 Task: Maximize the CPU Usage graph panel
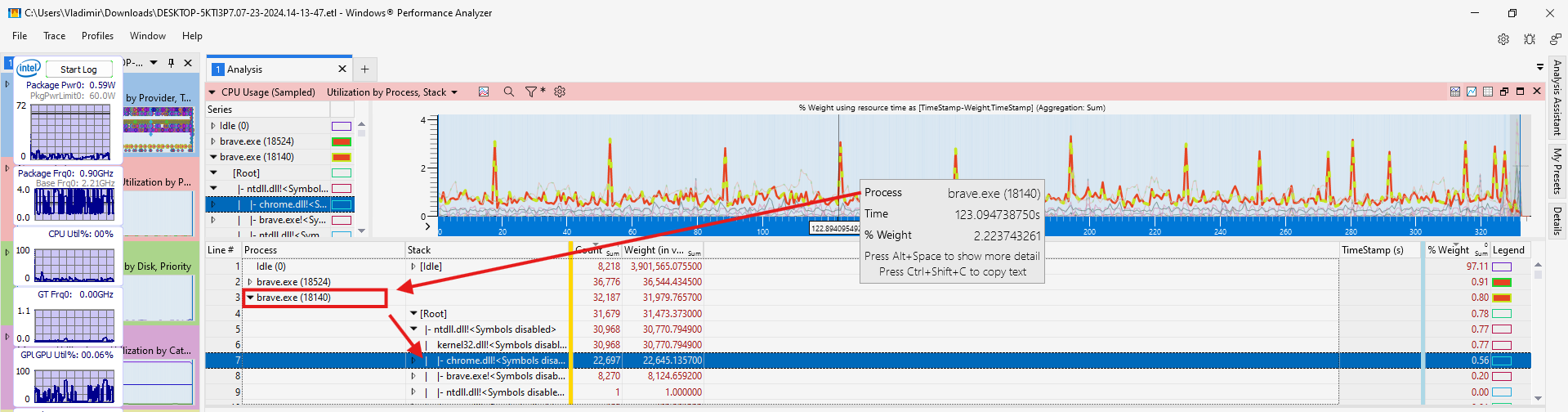pyautogui.click(x=1521, y=92)
